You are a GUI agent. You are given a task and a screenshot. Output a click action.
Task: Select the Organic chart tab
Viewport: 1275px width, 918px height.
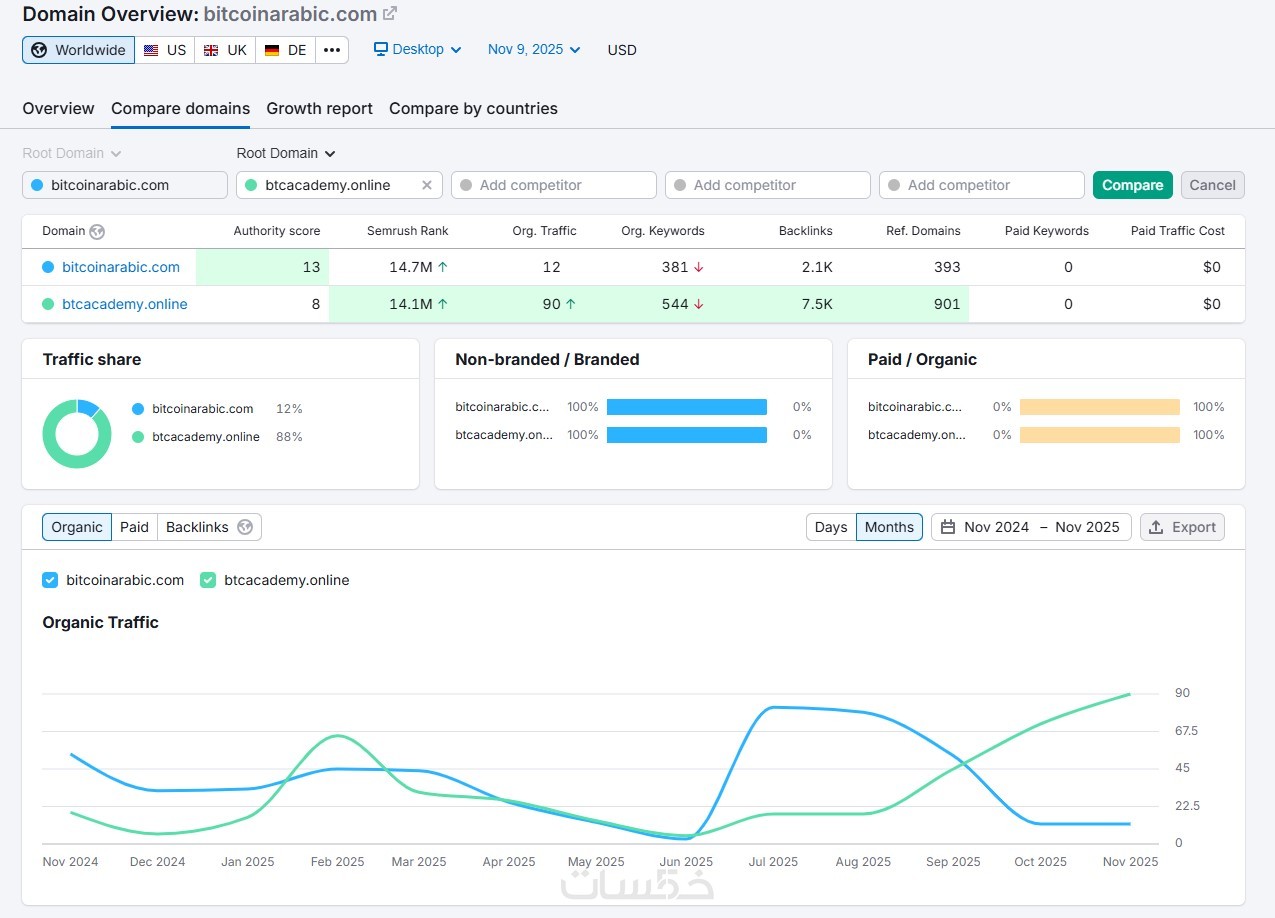click(x=77, y=527)
